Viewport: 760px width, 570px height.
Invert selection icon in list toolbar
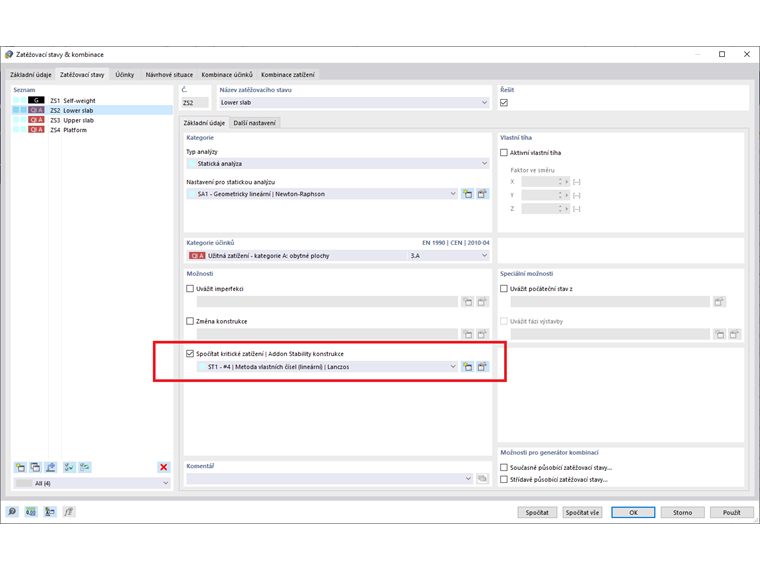click(85, 467)
